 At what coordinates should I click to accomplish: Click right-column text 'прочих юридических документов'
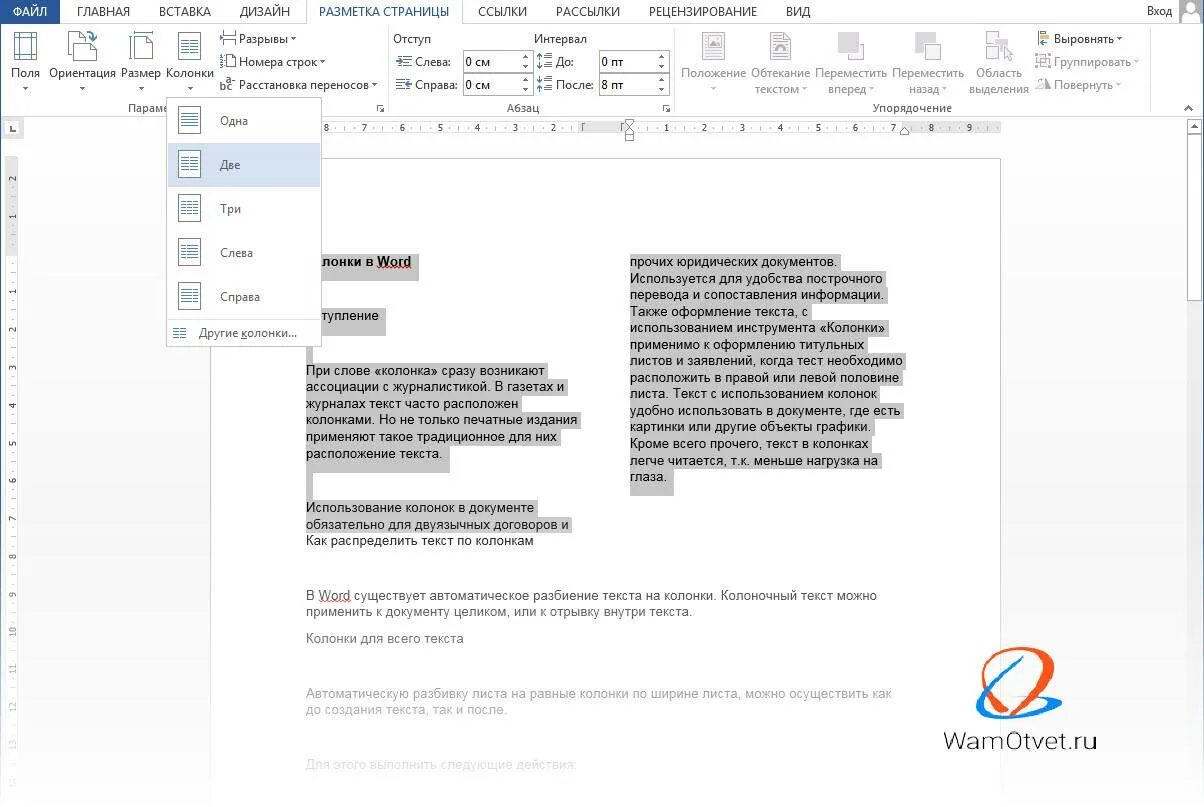coord(733,262)
